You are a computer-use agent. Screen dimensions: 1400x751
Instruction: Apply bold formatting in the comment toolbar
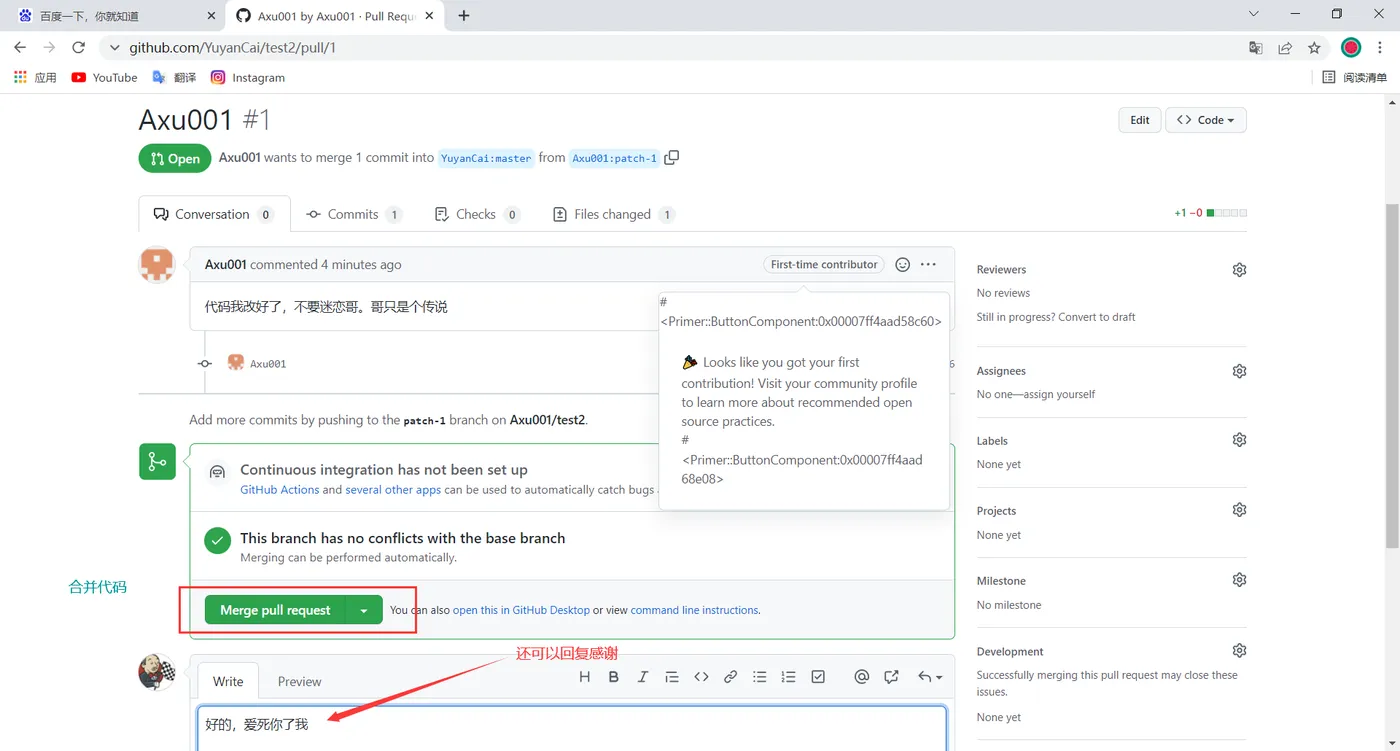614,677
